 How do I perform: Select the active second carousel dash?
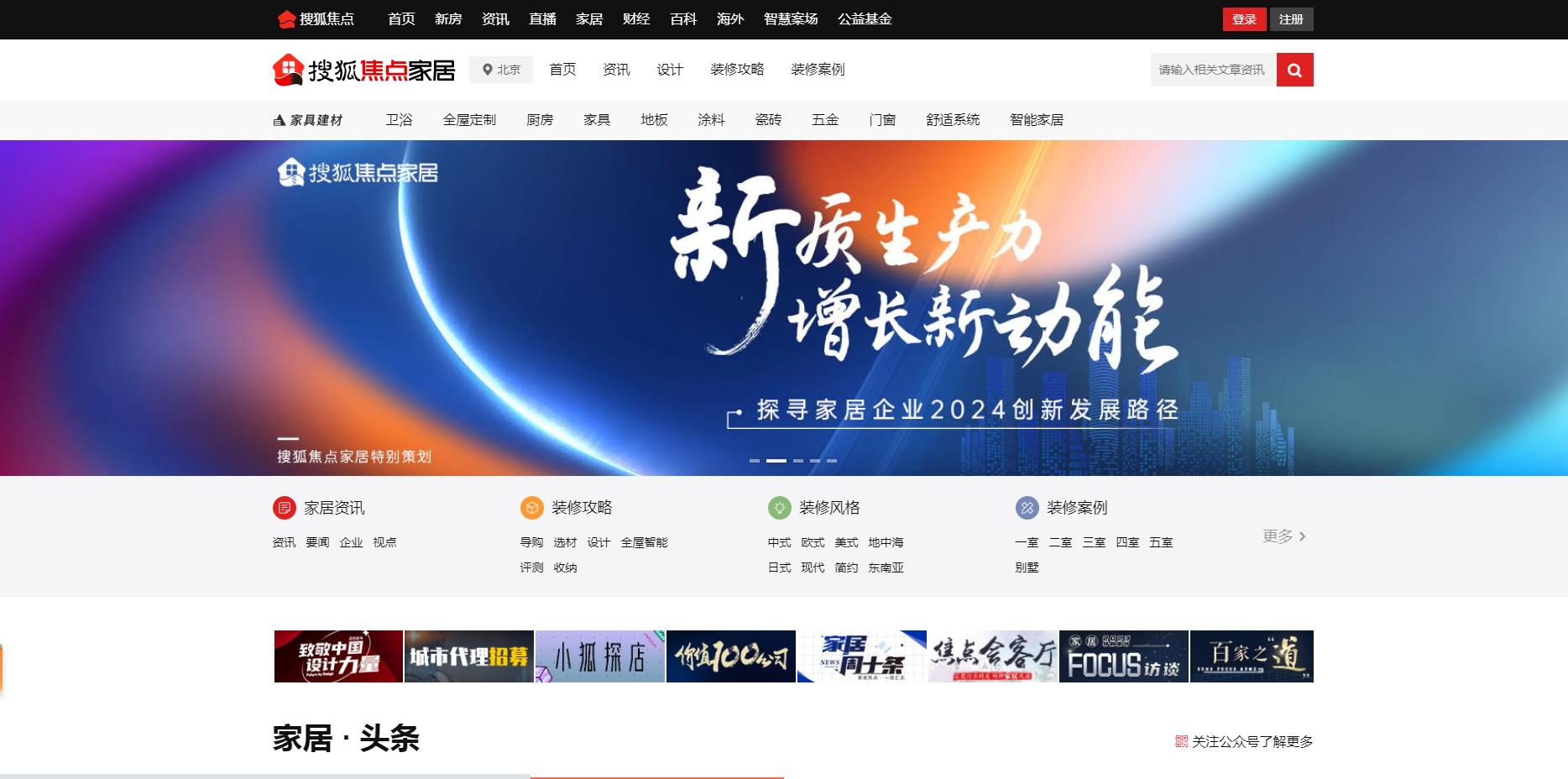[x=776, y=461]
